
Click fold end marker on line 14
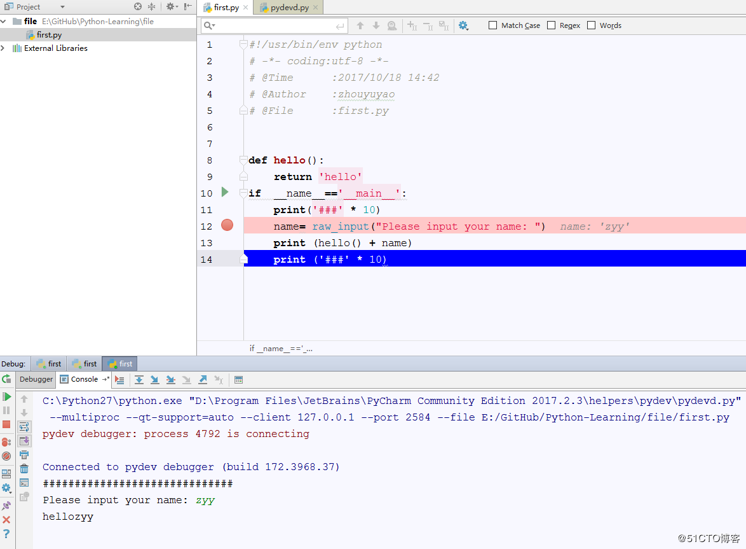(244, 259)
